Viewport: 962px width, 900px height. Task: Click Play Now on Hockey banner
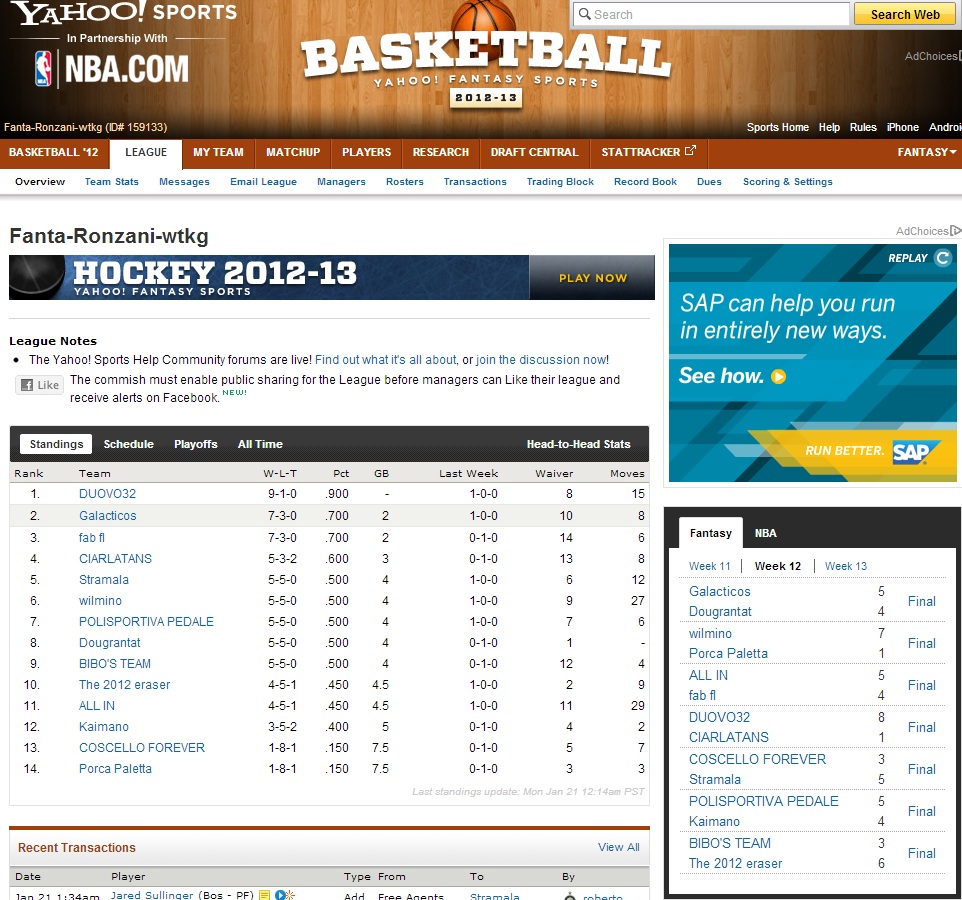tap(592, 278)
